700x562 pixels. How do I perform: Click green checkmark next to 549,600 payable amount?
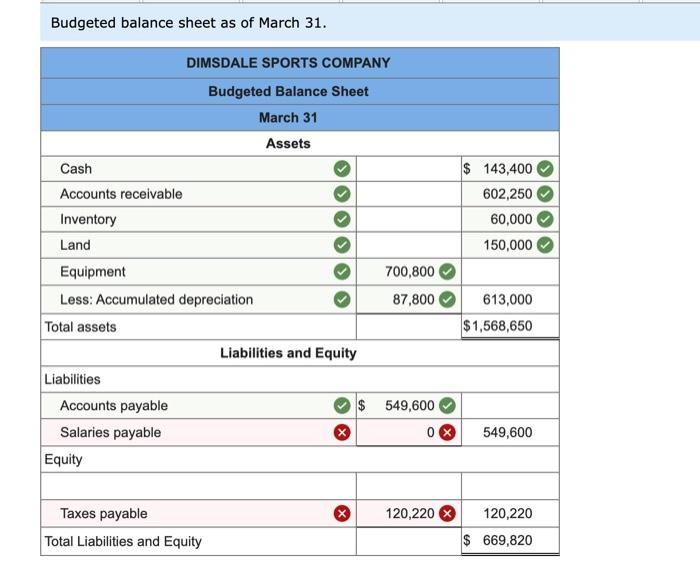tap(447, 405)
